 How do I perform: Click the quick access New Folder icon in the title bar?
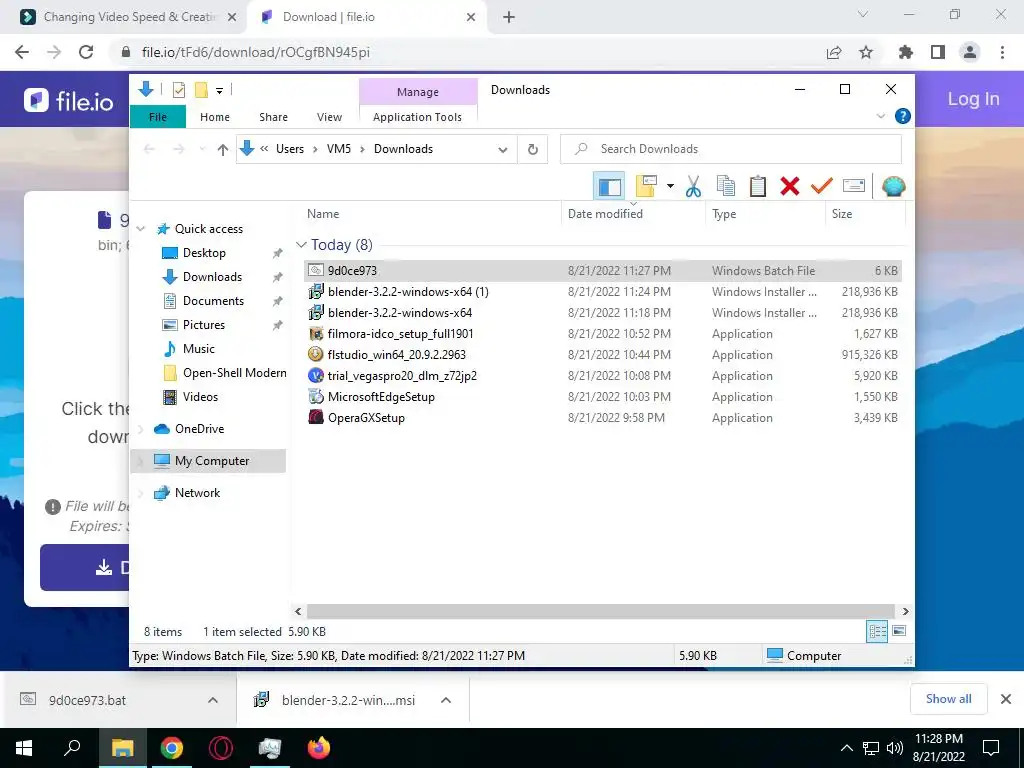[201, 90]
